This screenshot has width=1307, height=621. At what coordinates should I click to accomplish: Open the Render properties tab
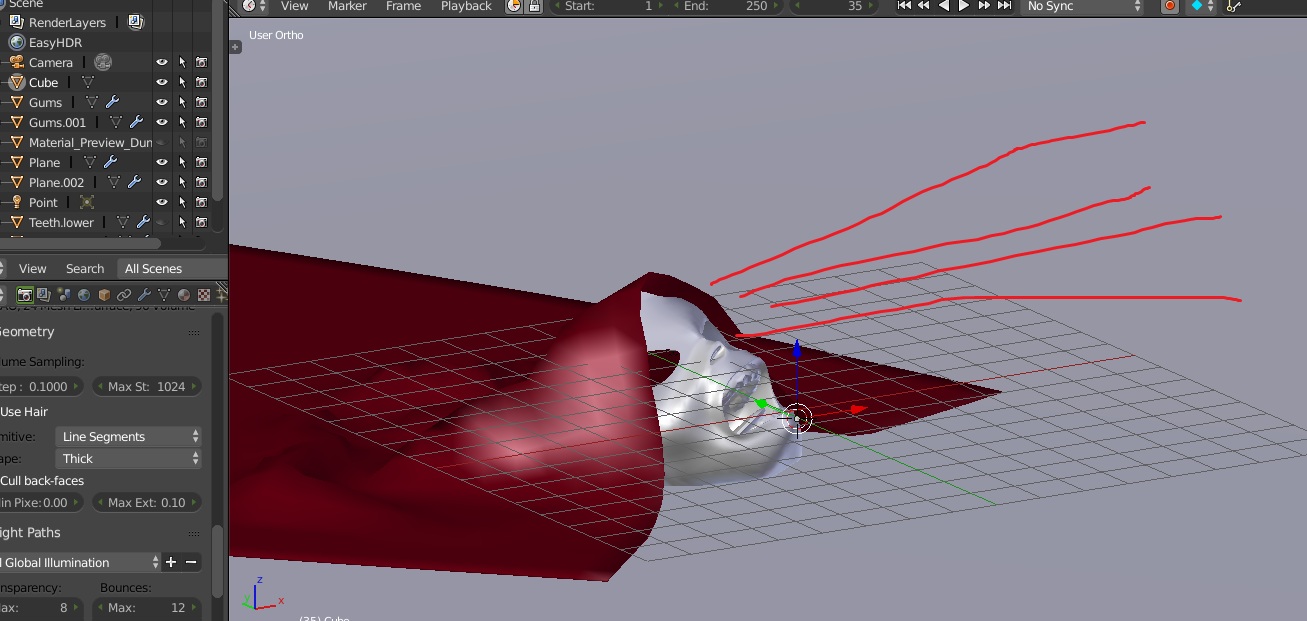pos(25,294)
